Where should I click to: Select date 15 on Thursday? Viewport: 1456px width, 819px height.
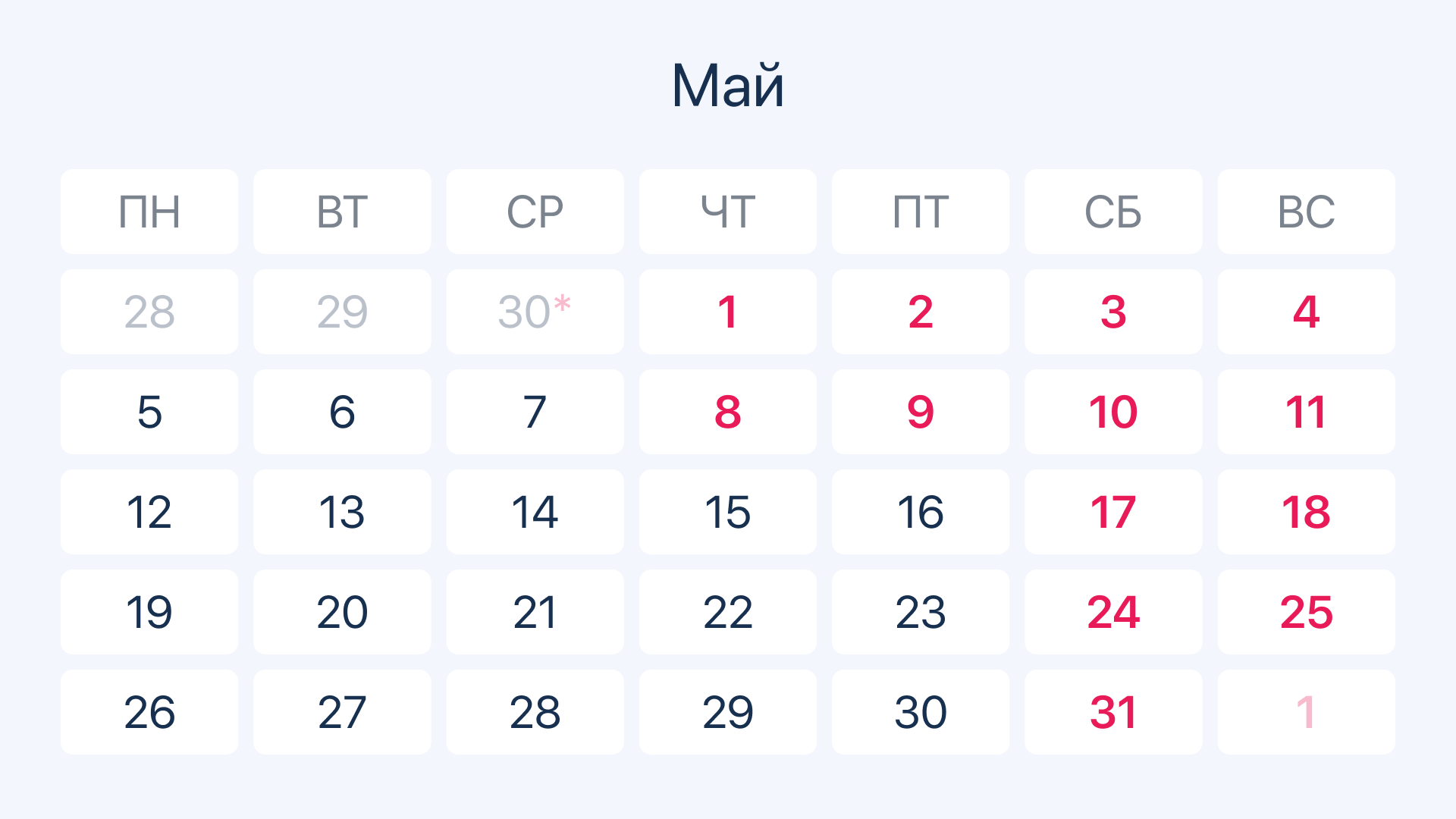(727, 512)
